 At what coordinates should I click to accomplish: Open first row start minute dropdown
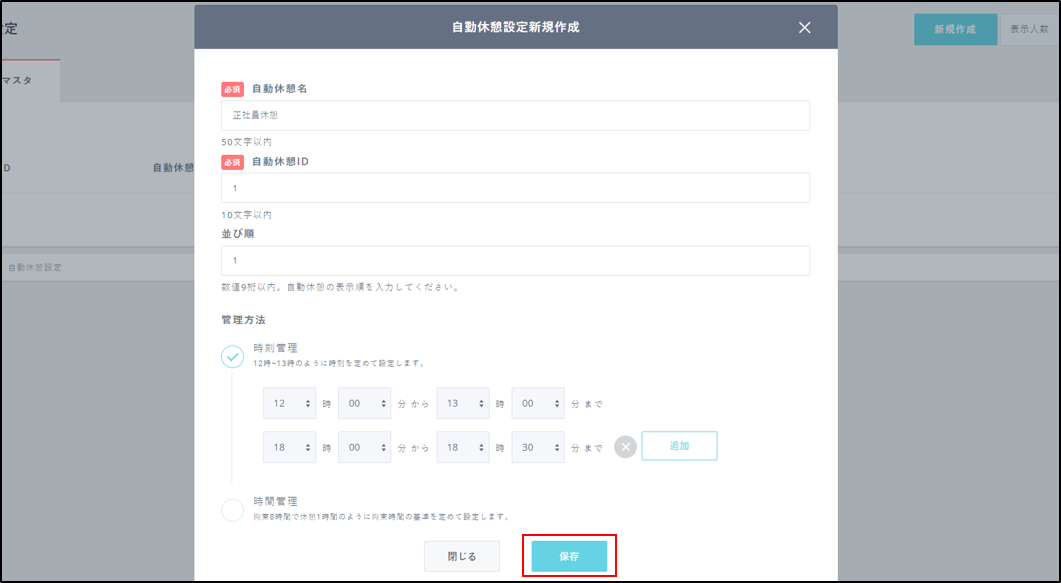(364, 403)
